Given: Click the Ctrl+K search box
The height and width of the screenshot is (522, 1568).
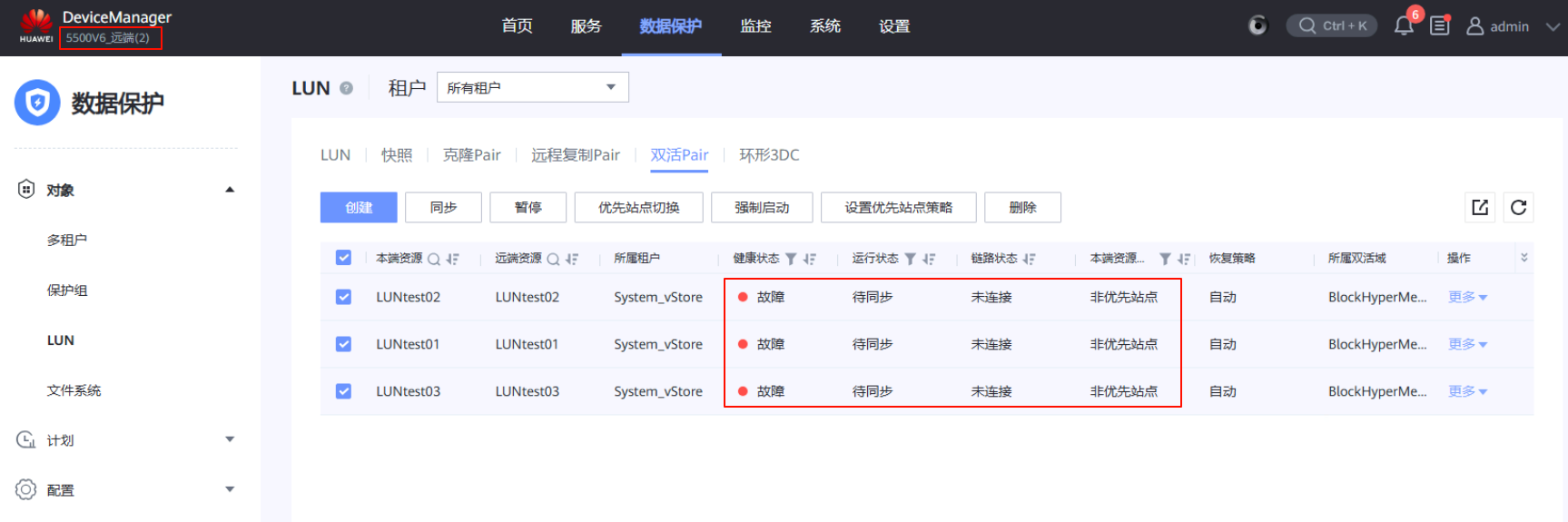Looking at the screenshot, I should 1332,25.
